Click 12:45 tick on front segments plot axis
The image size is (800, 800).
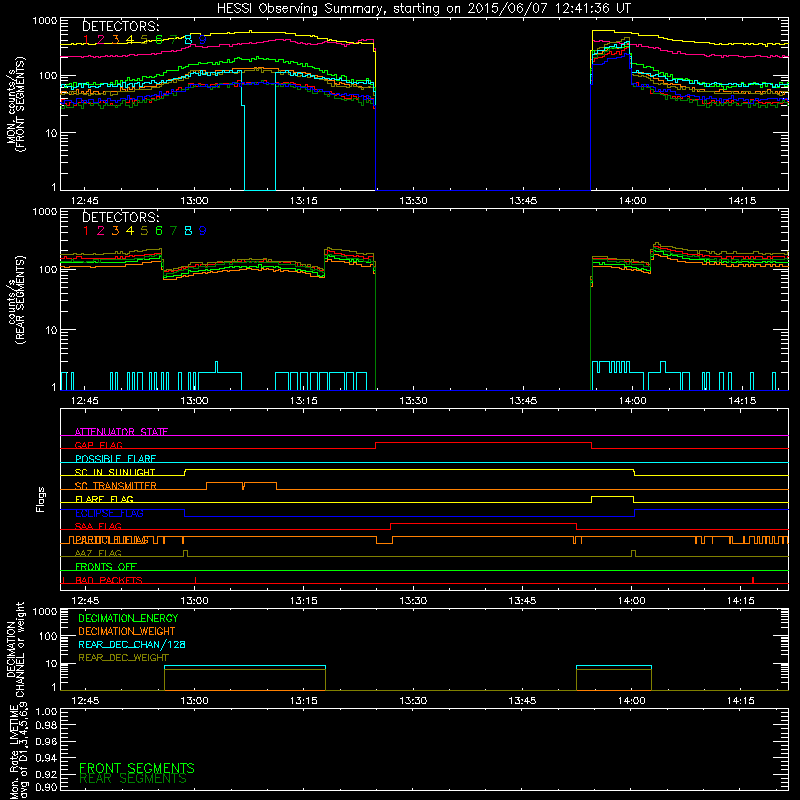(x=85, y=201)
